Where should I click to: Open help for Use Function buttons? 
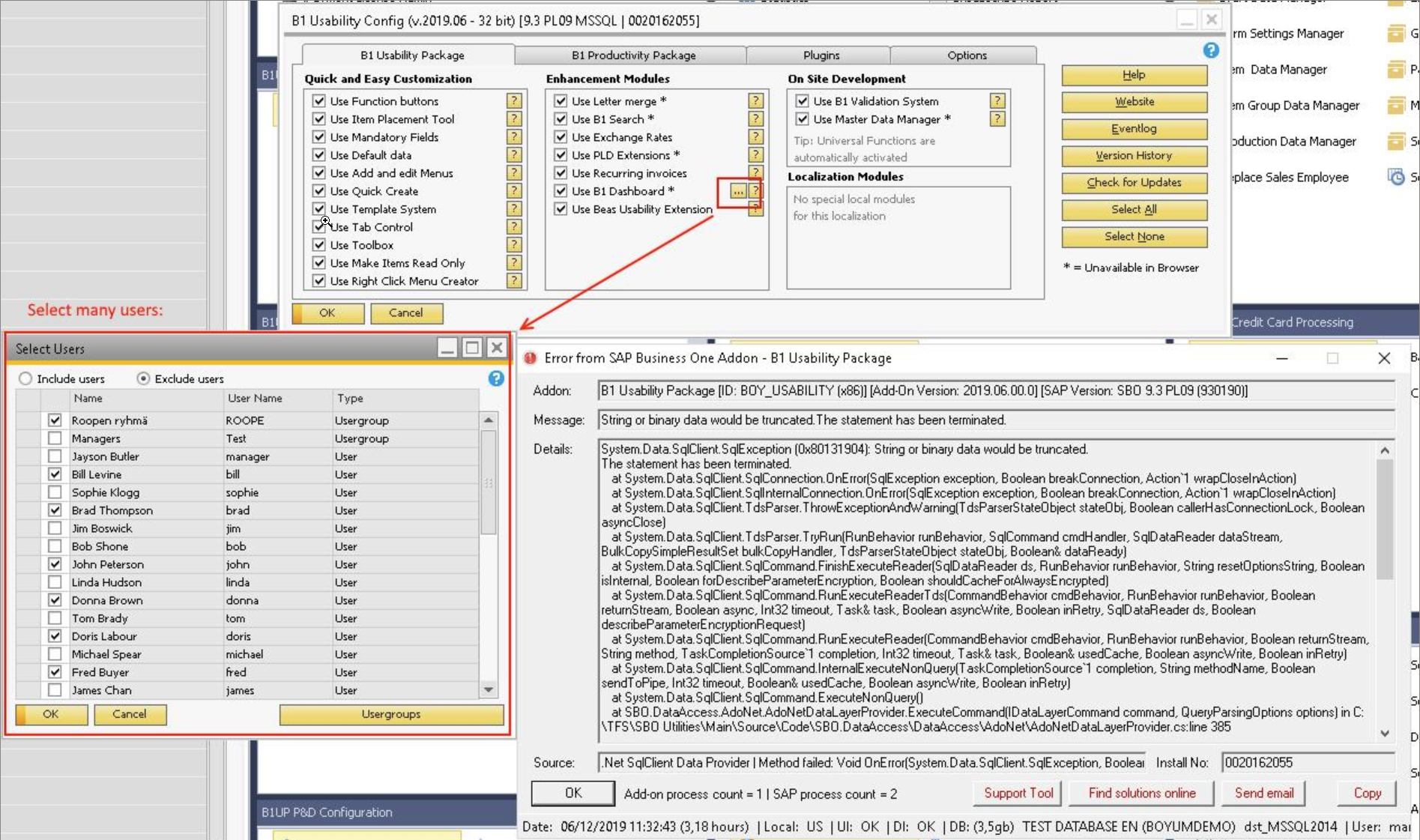[x=514, y=100]
